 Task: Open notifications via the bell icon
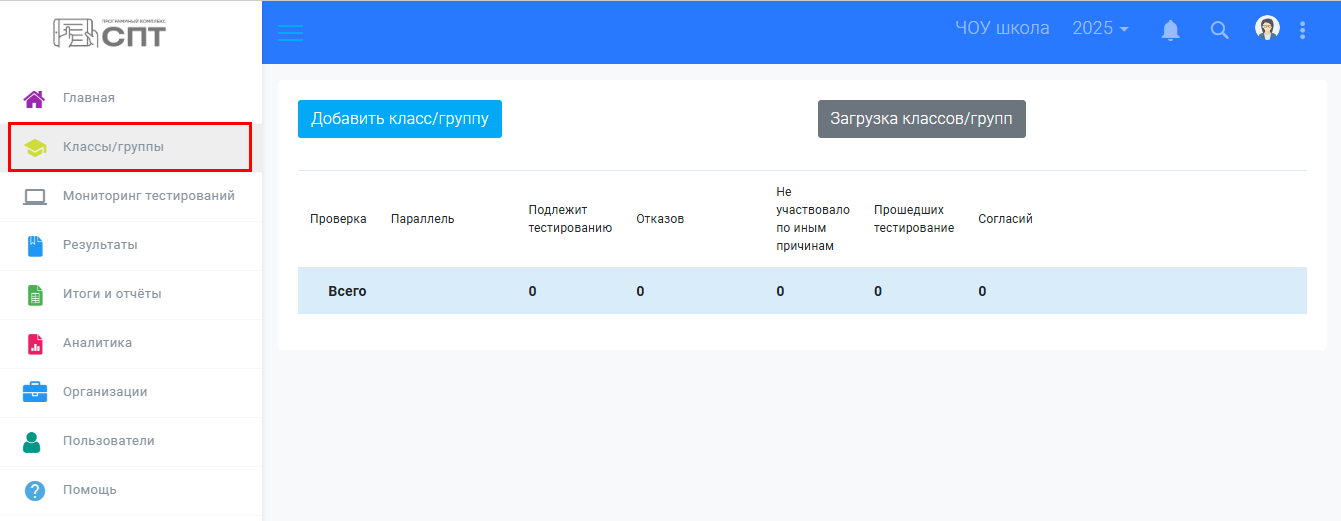1170,31
